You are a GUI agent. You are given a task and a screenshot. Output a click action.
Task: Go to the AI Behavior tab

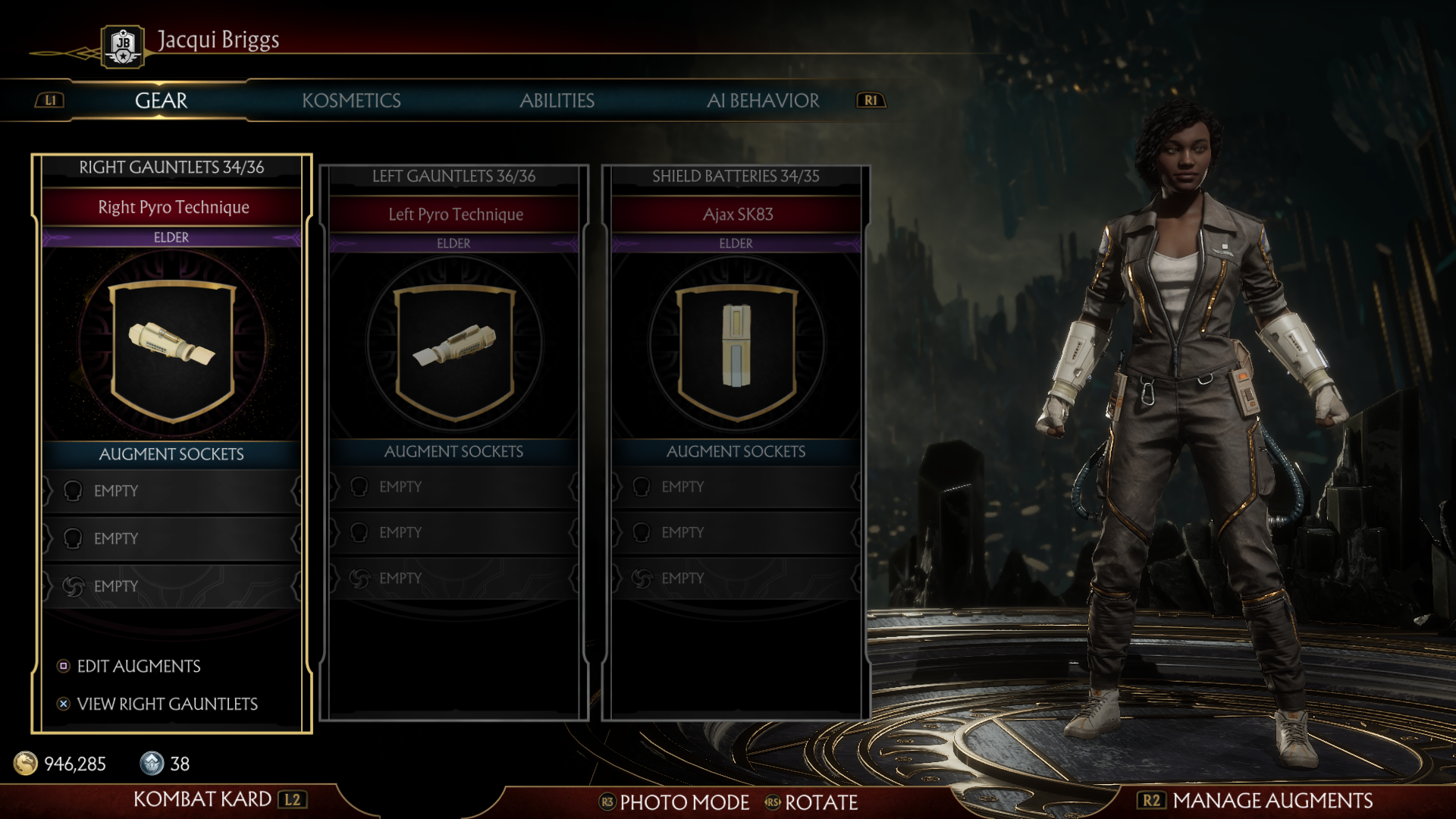coord(763,100)
